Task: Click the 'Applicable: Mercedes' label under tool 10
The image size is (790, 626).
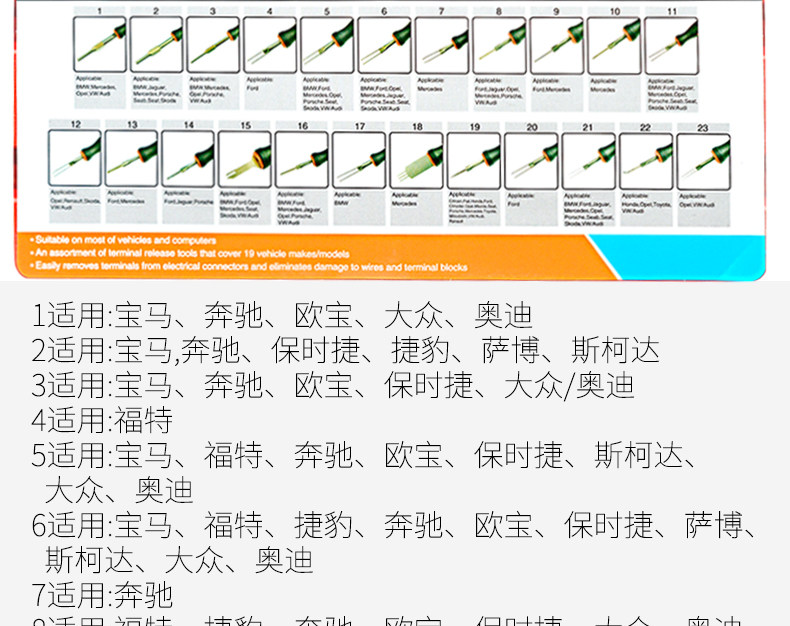Action: (604, 85)
